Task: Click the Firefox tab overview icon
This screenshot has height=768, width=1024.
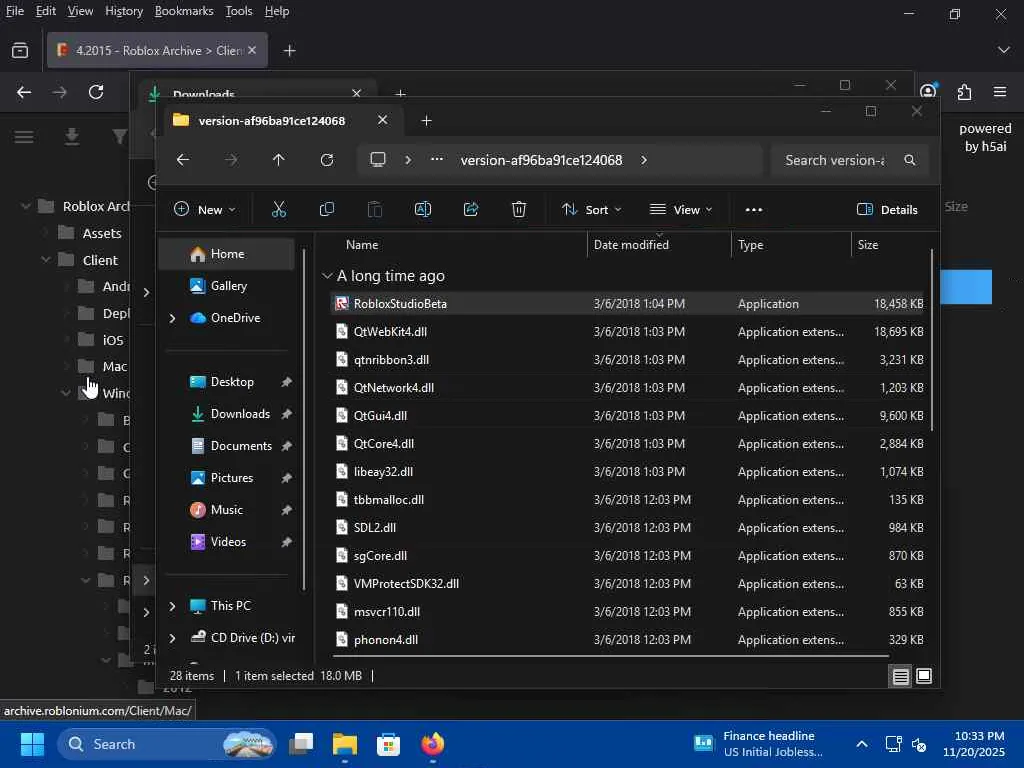Action: pyautogui.click(x=20, y=50)
